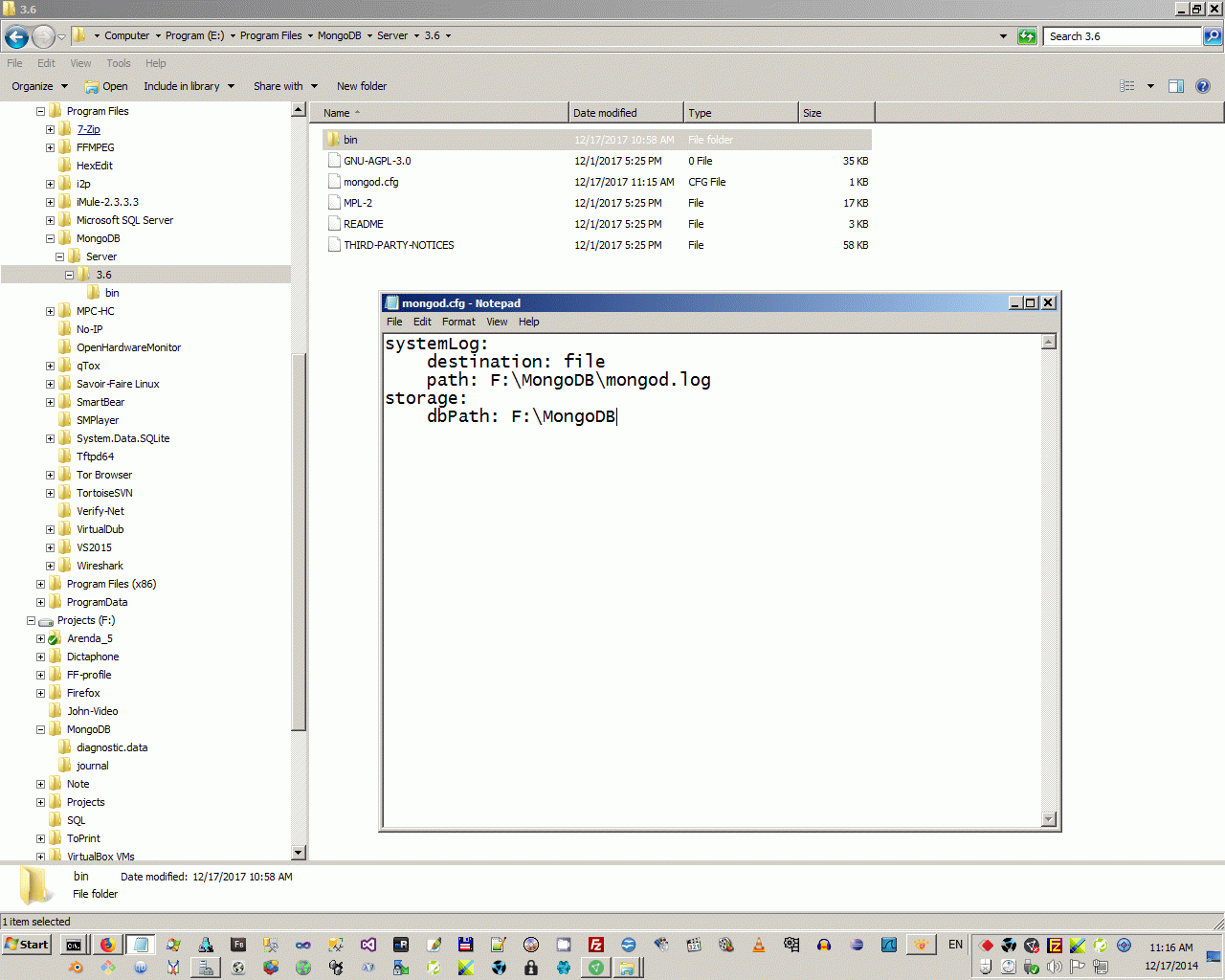Open the Organize dropdown
The width and height of the screenshot is (1225, 980).
[x=39, y=86]
